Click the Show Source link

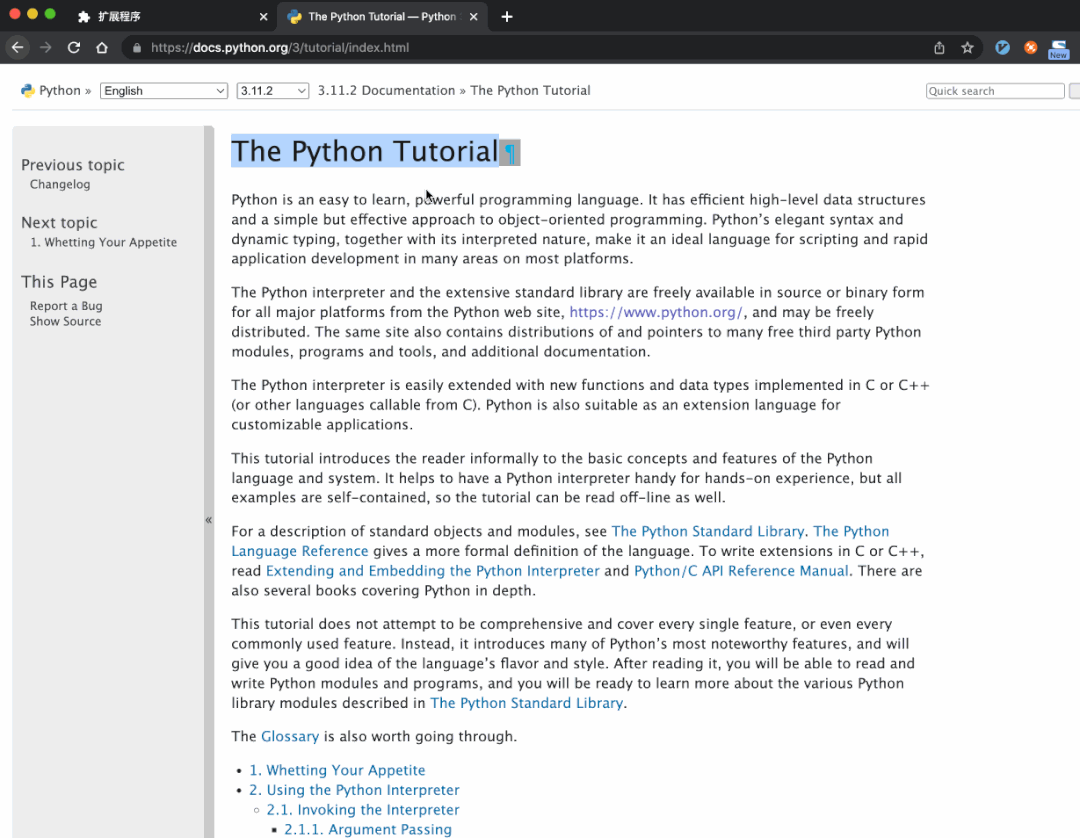[x=65, y=321]
